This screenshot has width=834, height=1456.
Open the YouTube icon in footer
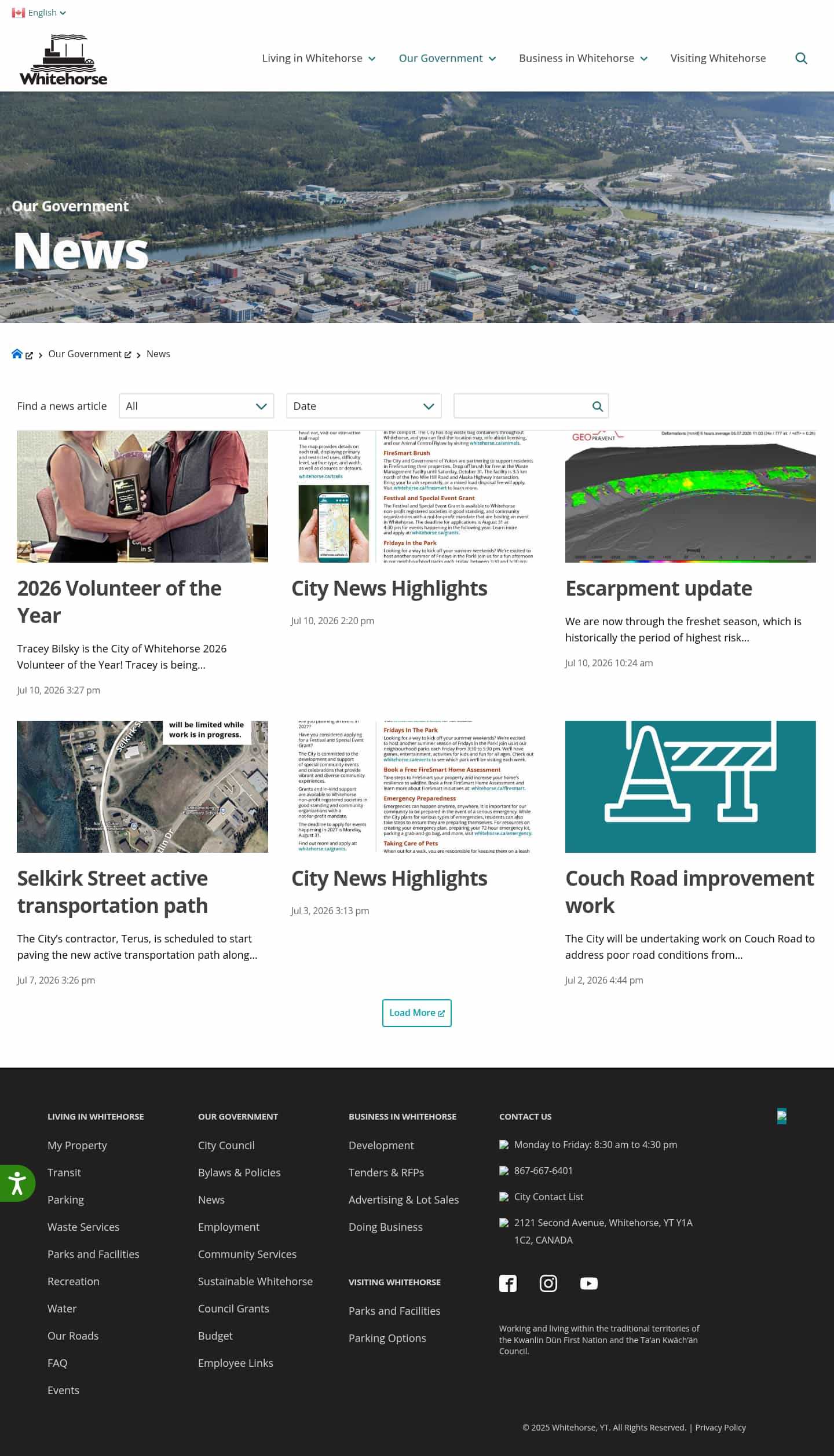click(x=589, y=1283)
